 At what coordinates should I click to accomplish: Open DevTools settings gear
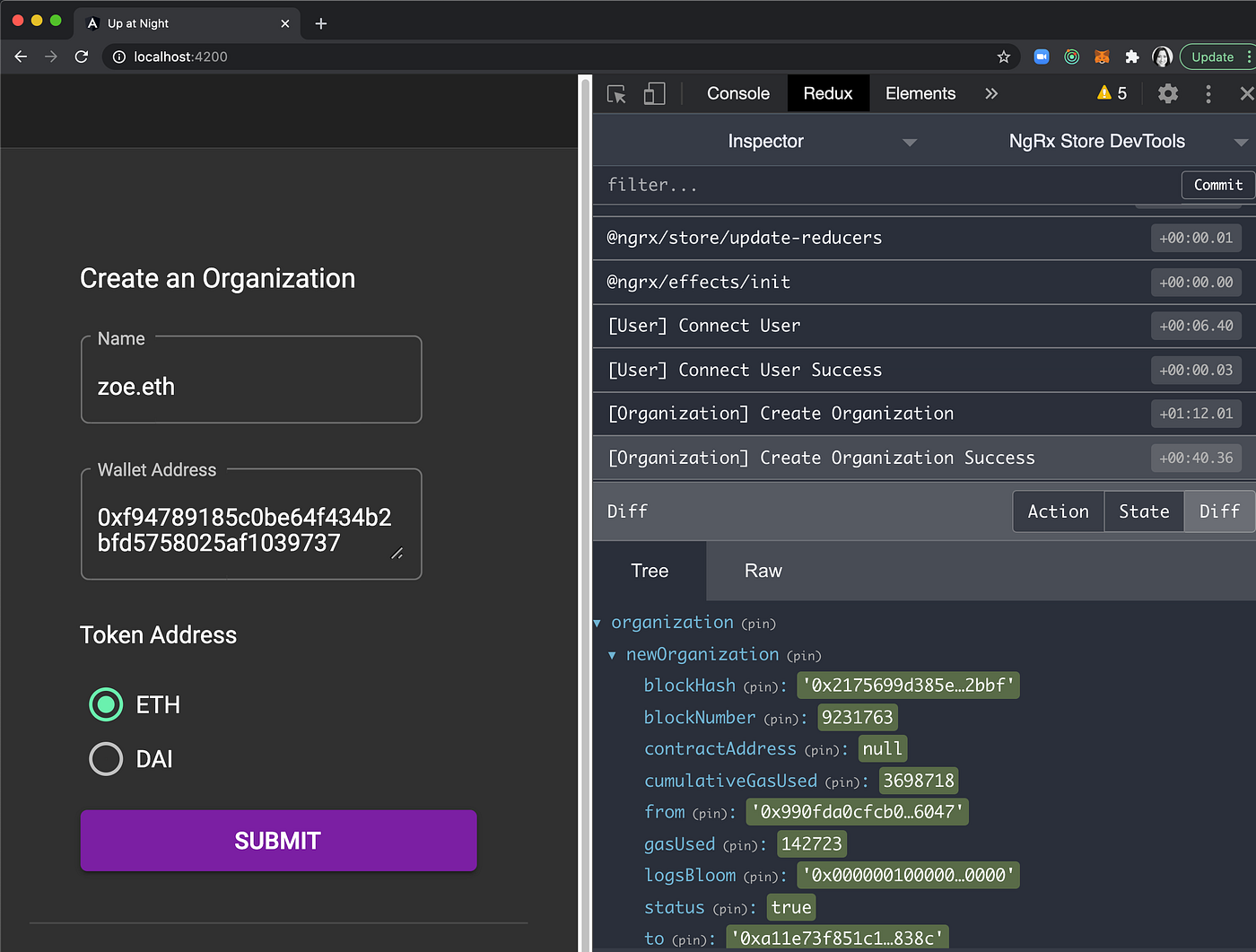tap(1167, 93)
